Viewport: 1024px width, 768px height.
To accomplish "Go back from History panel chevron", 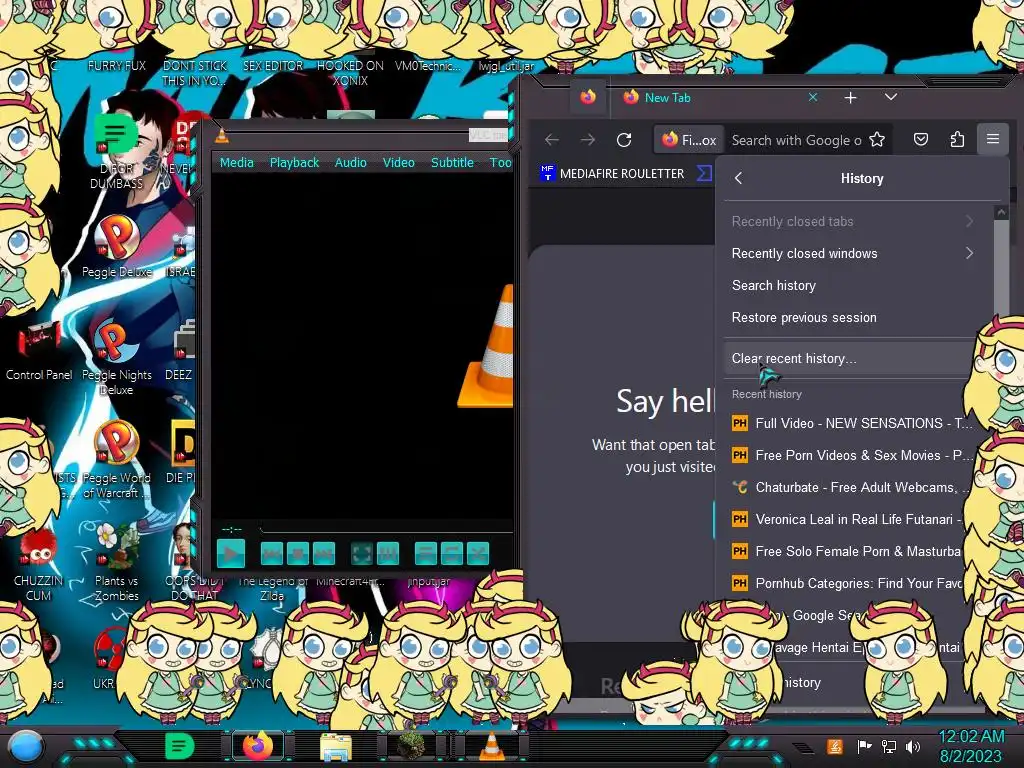I will 739,178.
